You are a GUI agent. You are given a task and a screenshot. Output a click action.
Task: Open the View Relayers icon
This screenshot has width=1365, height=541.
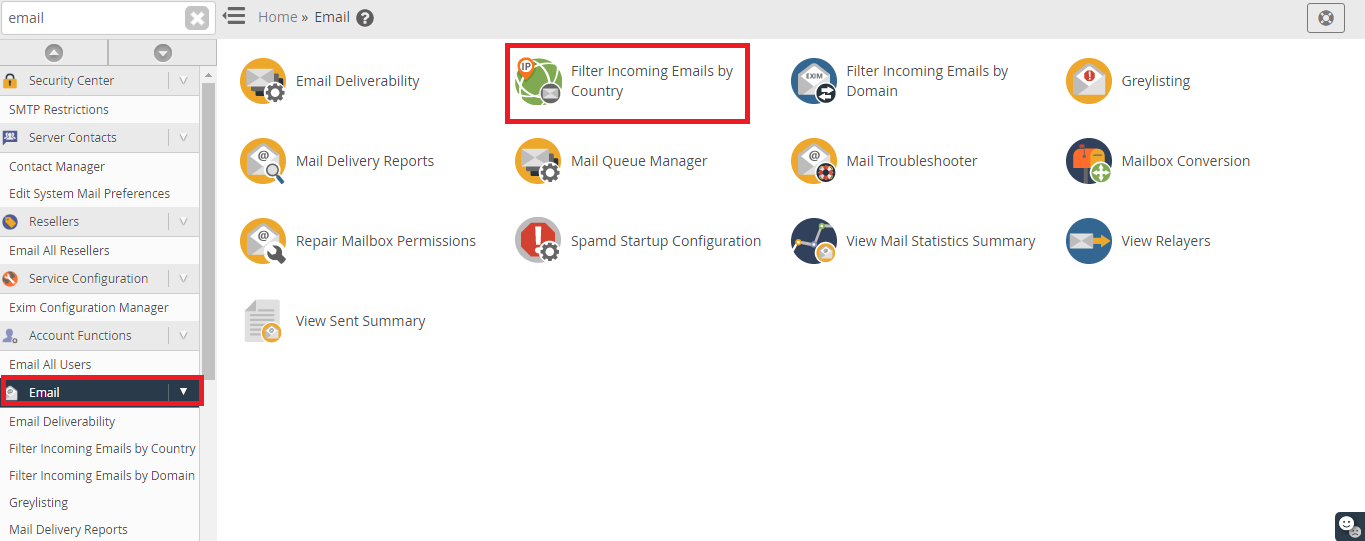click(x=1089, y=241)
